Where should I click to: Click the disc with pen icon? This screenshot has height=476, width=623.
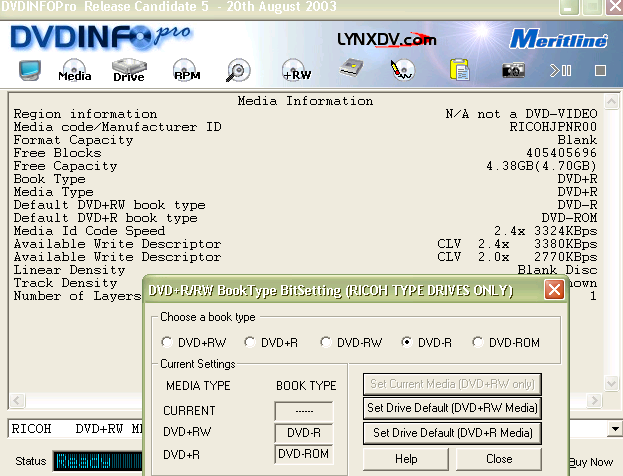[x=402, y=70]
